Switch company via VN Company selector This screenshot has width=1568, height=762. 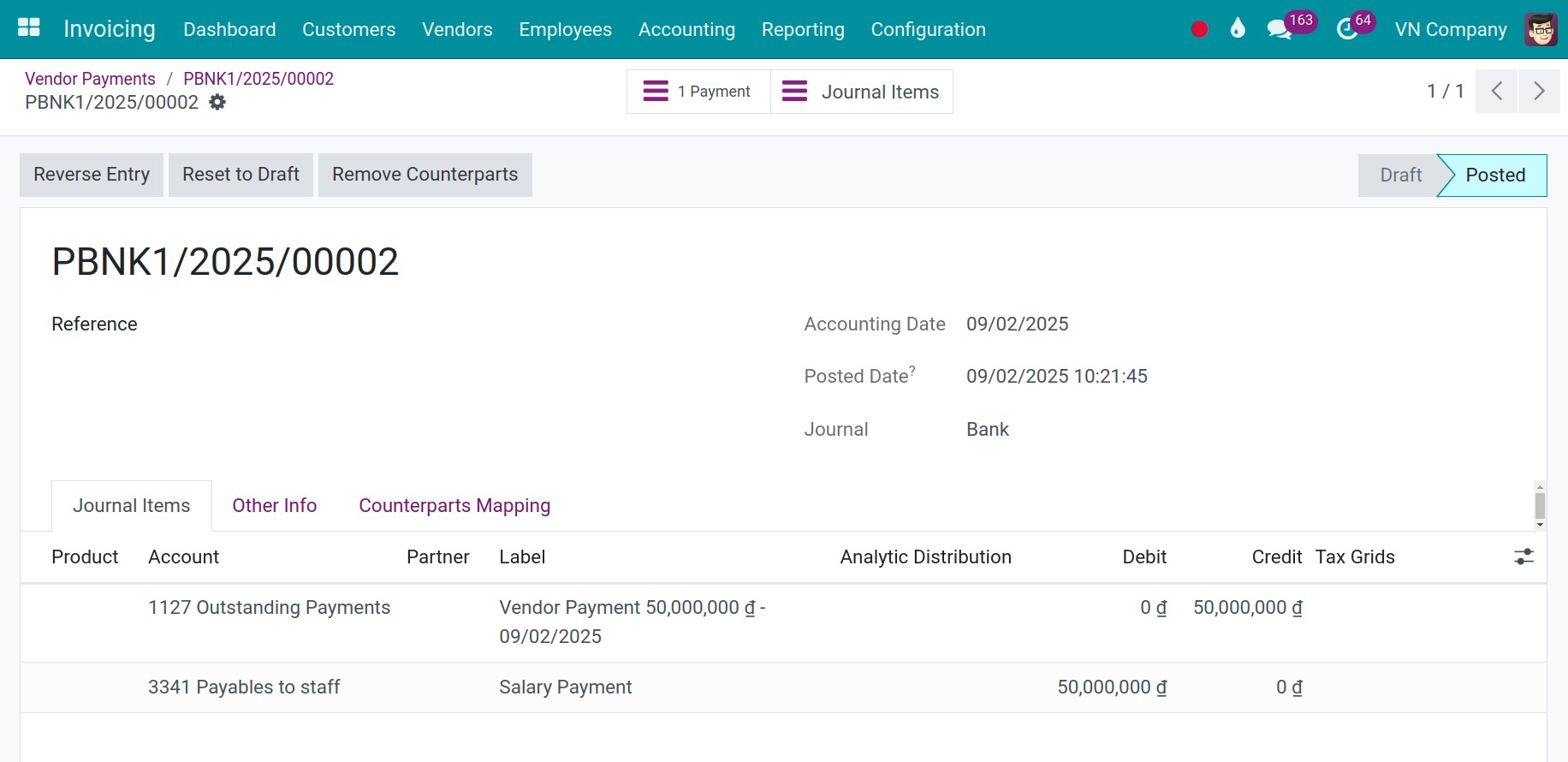(x=1450, y=29)
